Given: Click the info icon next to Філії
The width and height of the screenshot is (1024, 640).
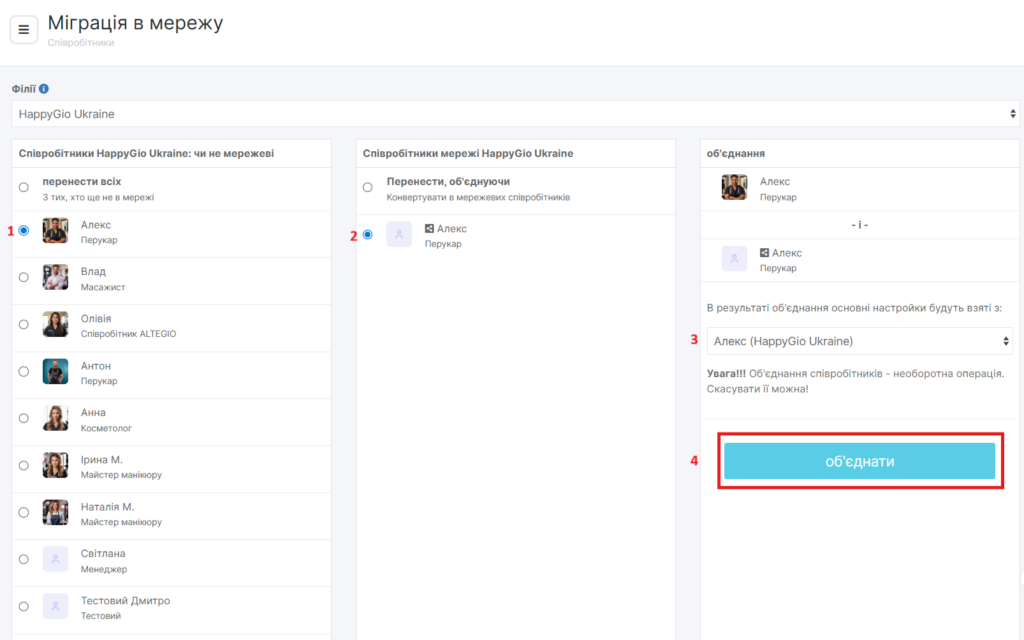Looking at the screenshot, I should coord(44,89).
